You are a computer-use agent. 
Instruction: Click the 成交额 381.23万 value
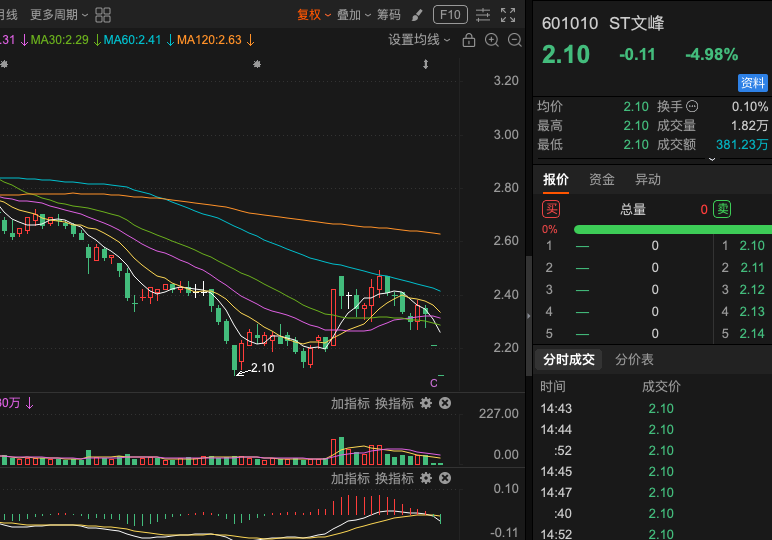(x=741, y=144)
